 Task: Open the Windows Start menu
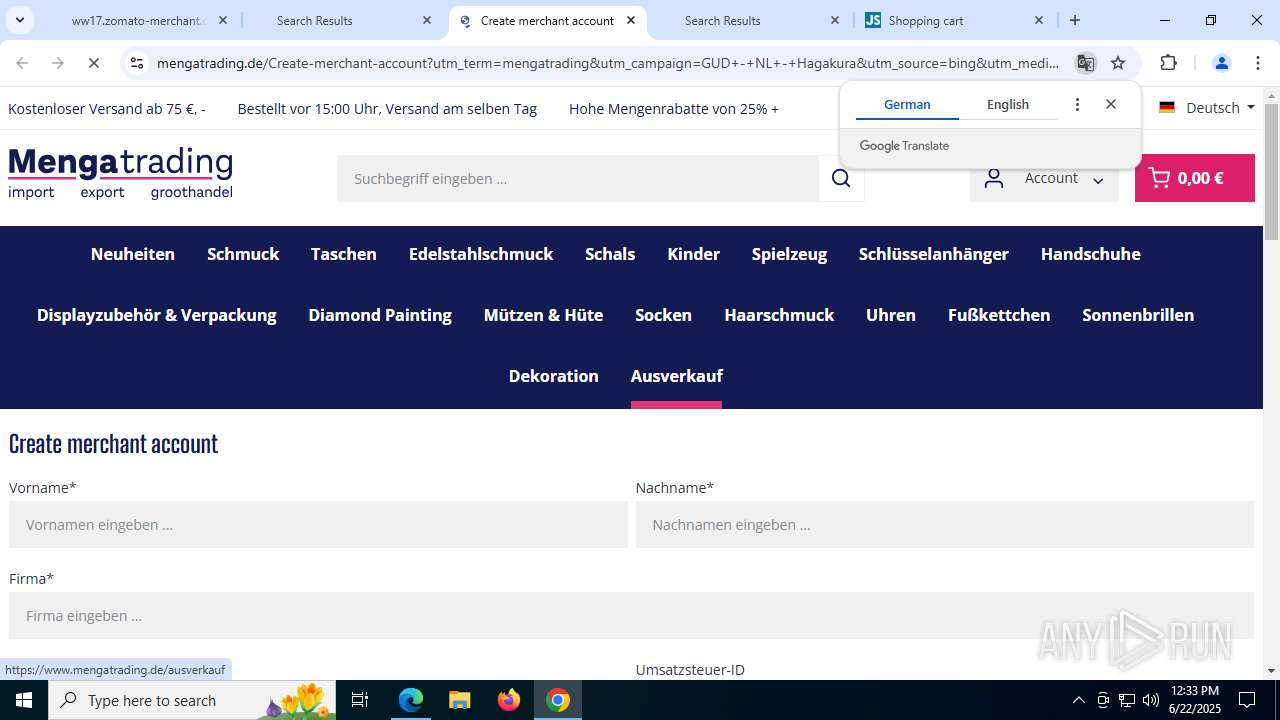coord(24,700)
